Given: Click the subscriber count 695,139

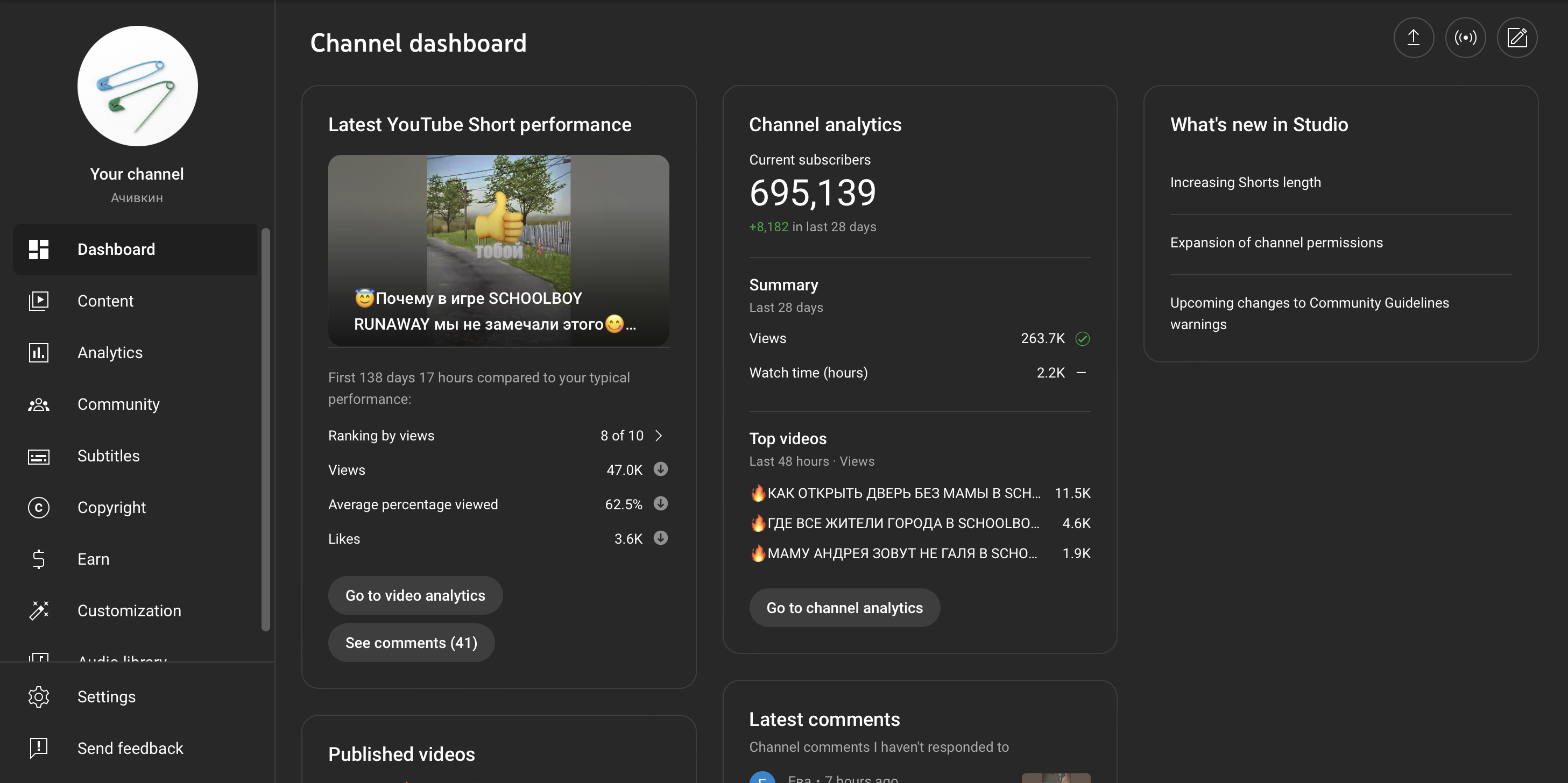Looking at the screenshot, I should point(812,192).
